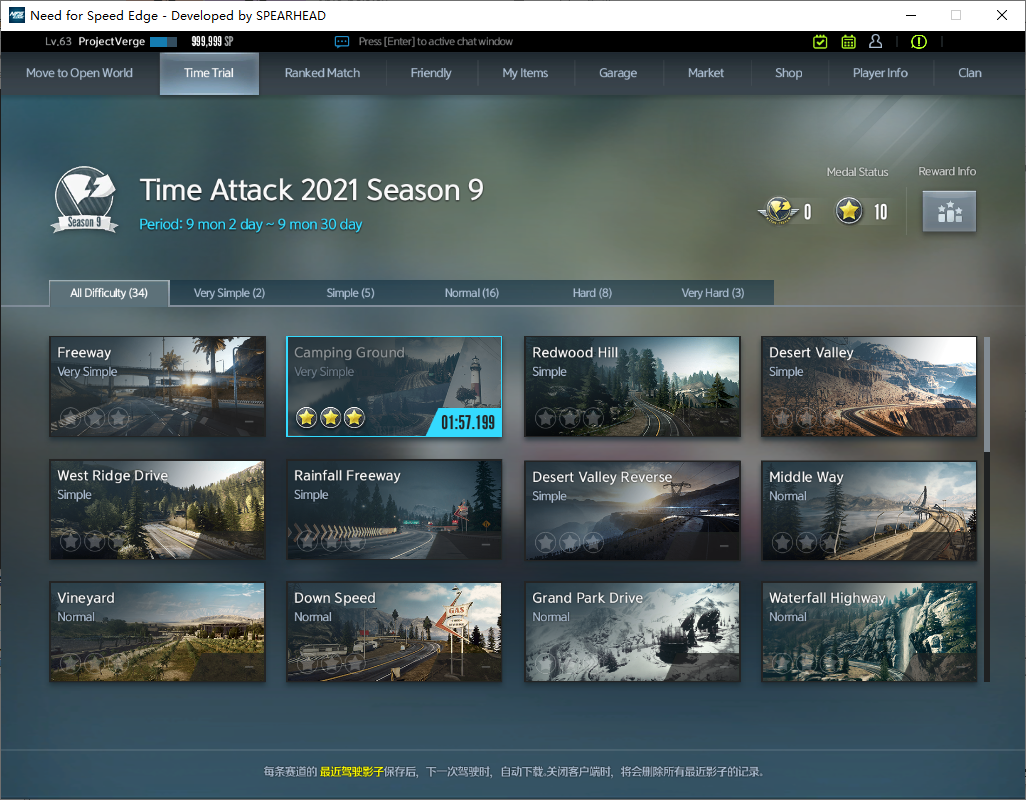Select the All Difficulty (34) tab
The image size is (1026, 800).
[x=109, y=293]
